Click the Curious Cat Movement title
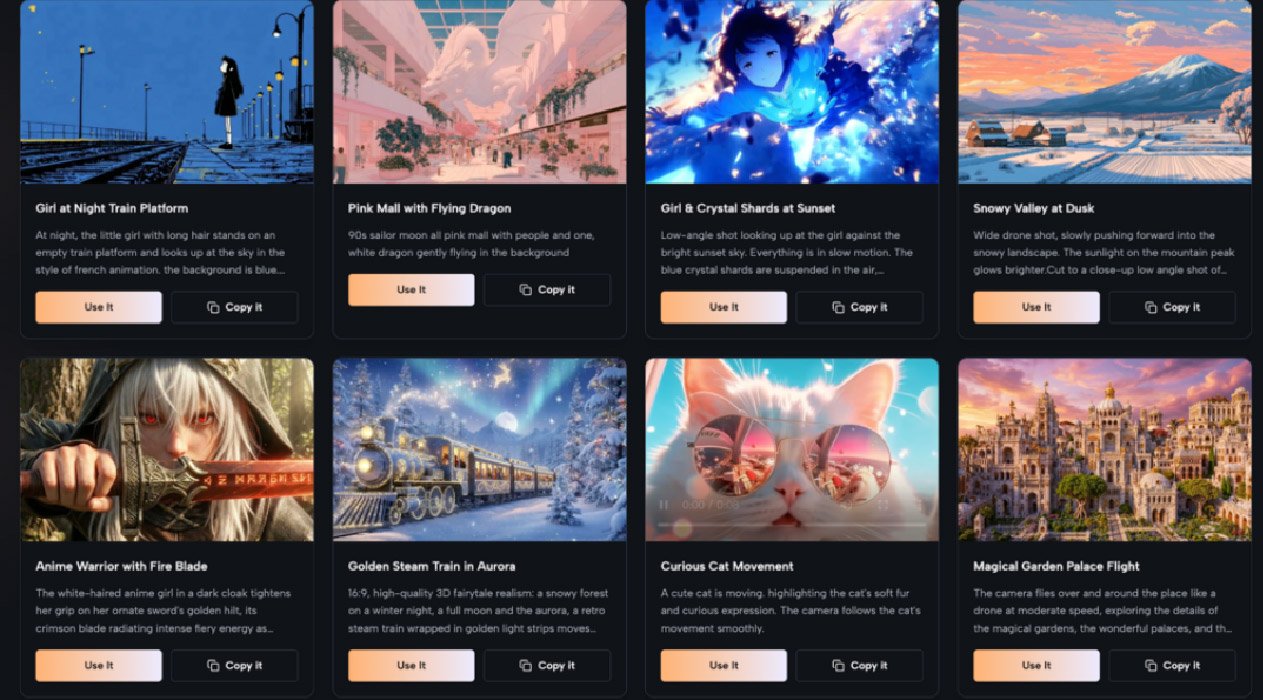Image resolution: width=1263 pixels, height=700 pixels. 727,566
